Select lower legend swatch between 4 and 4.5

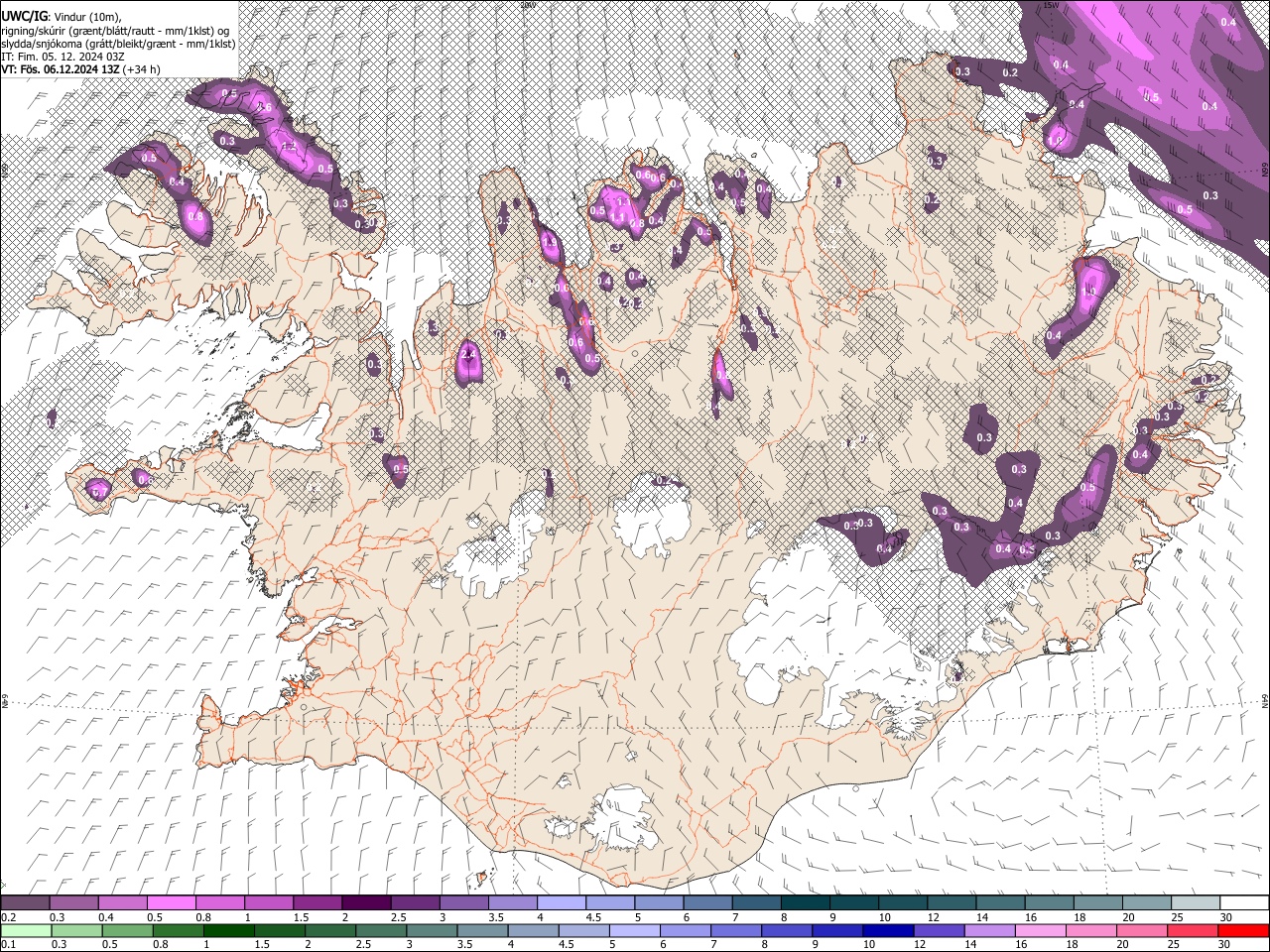pos(535,930)
